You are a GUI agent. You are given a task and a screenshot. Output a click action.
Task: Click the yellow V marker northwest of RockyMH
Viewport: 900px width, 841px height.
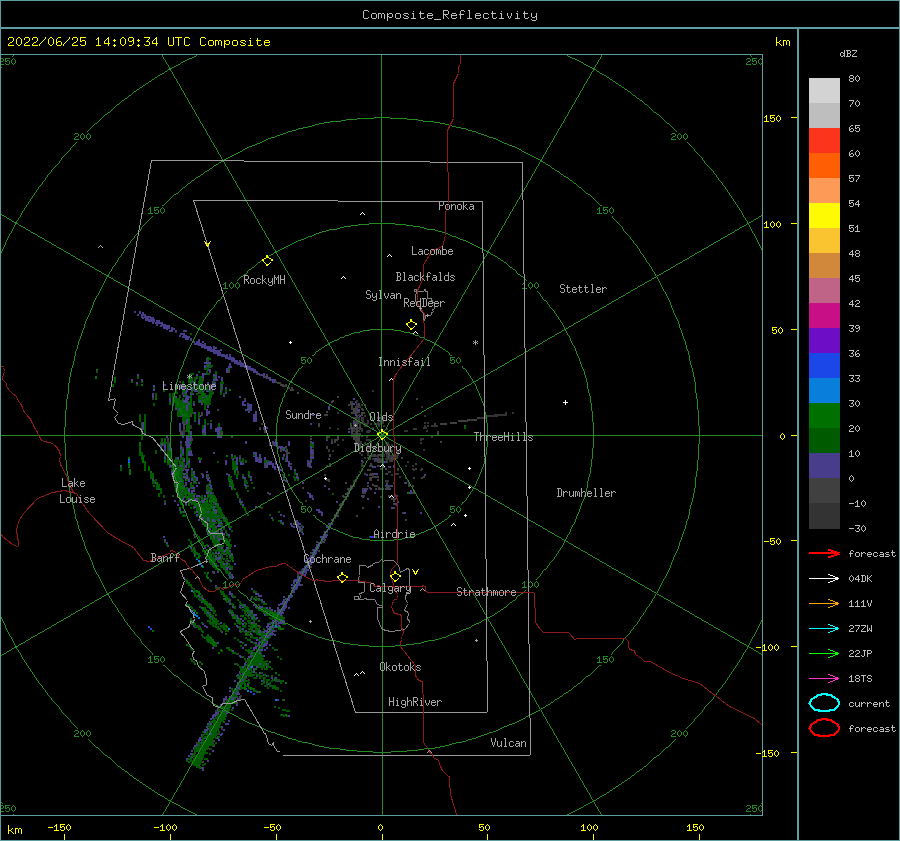click(208, 244)
